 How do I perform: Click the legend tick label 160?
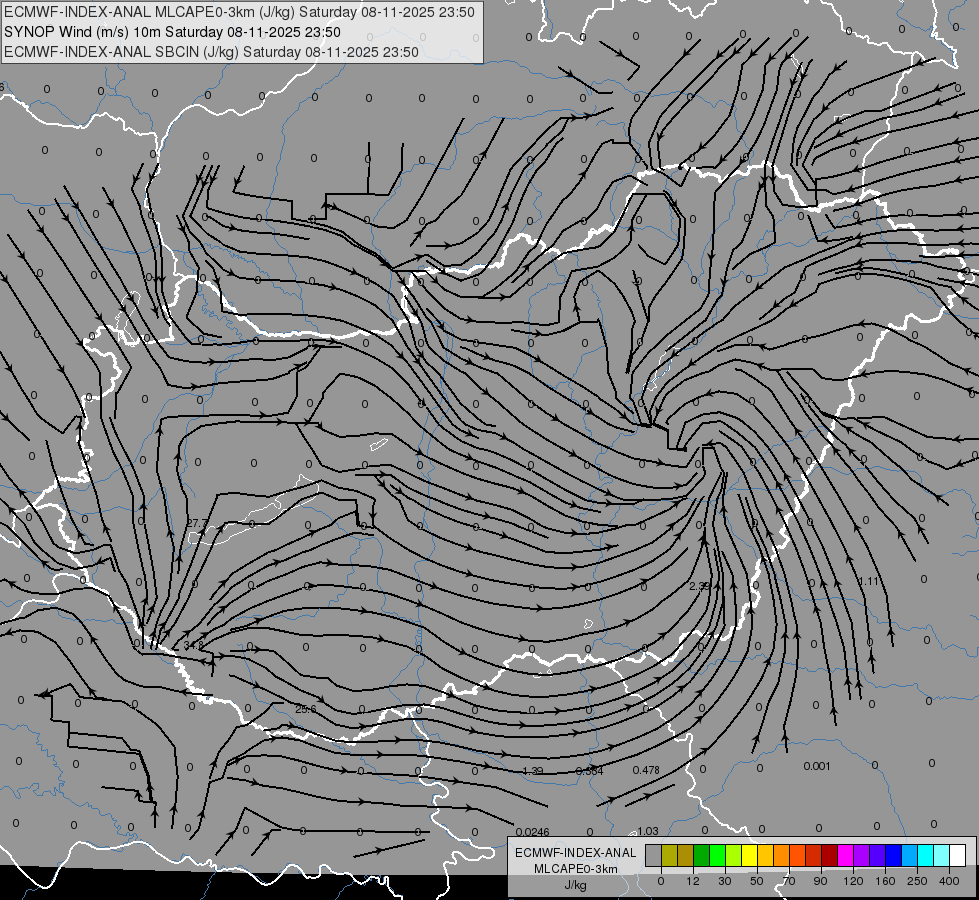(885, 881)
